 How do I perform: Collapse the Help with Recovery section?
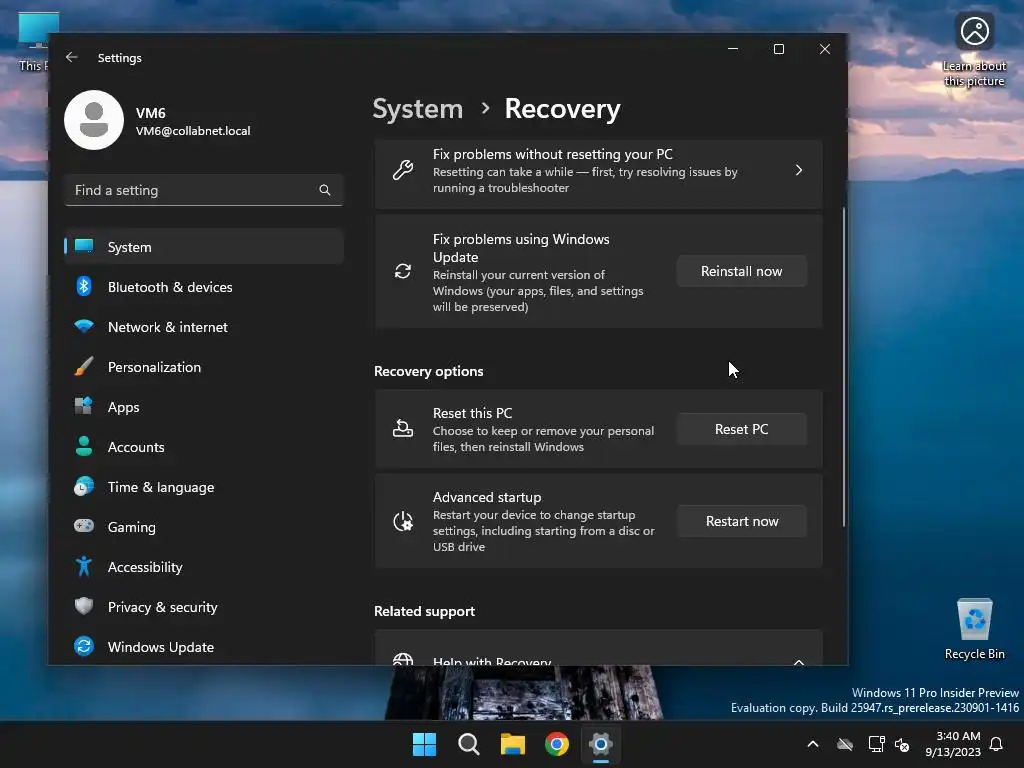(799, 662)
